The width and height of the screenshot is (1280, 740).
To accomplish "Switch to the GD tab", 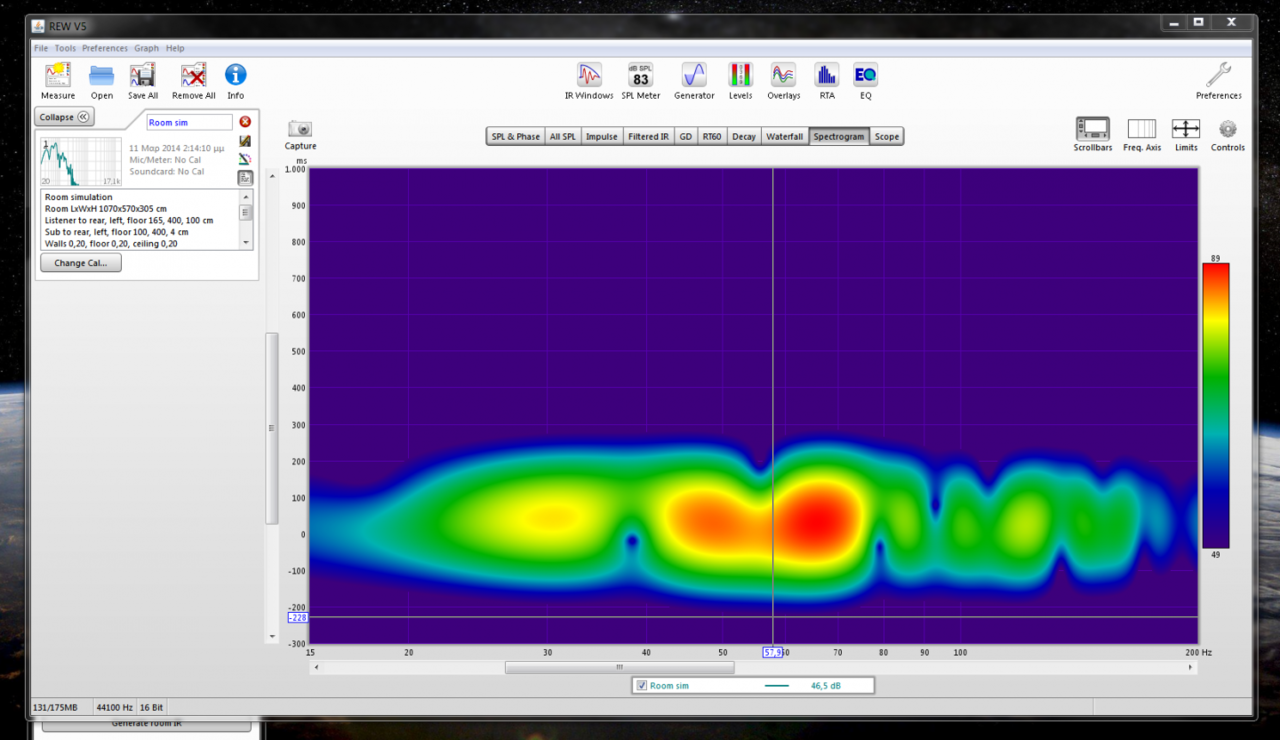I will (x=686, y=137).
